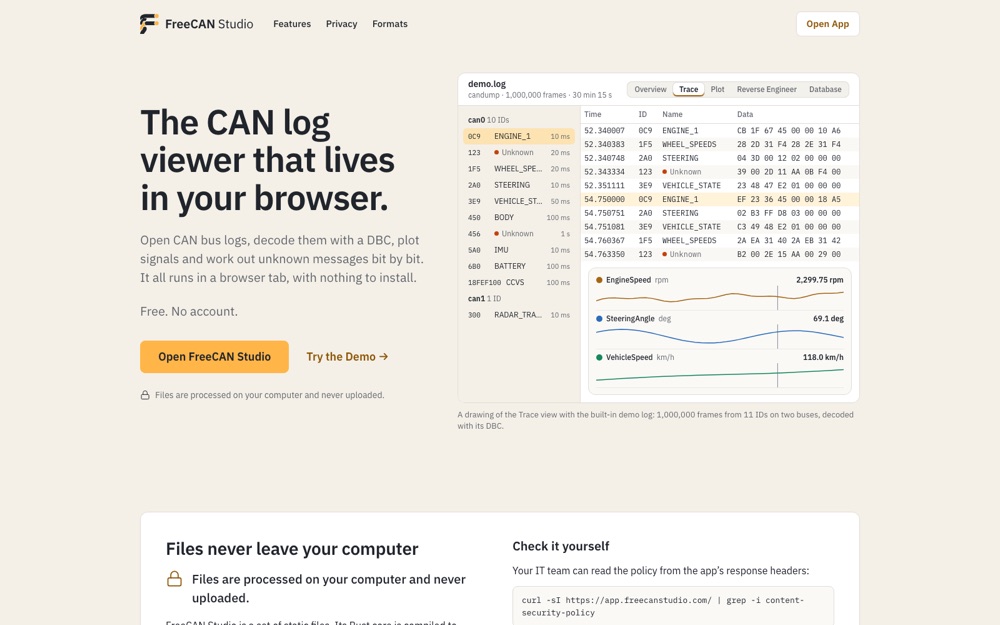Click the Time column header
1000x625 pixels.
(592, 114)
